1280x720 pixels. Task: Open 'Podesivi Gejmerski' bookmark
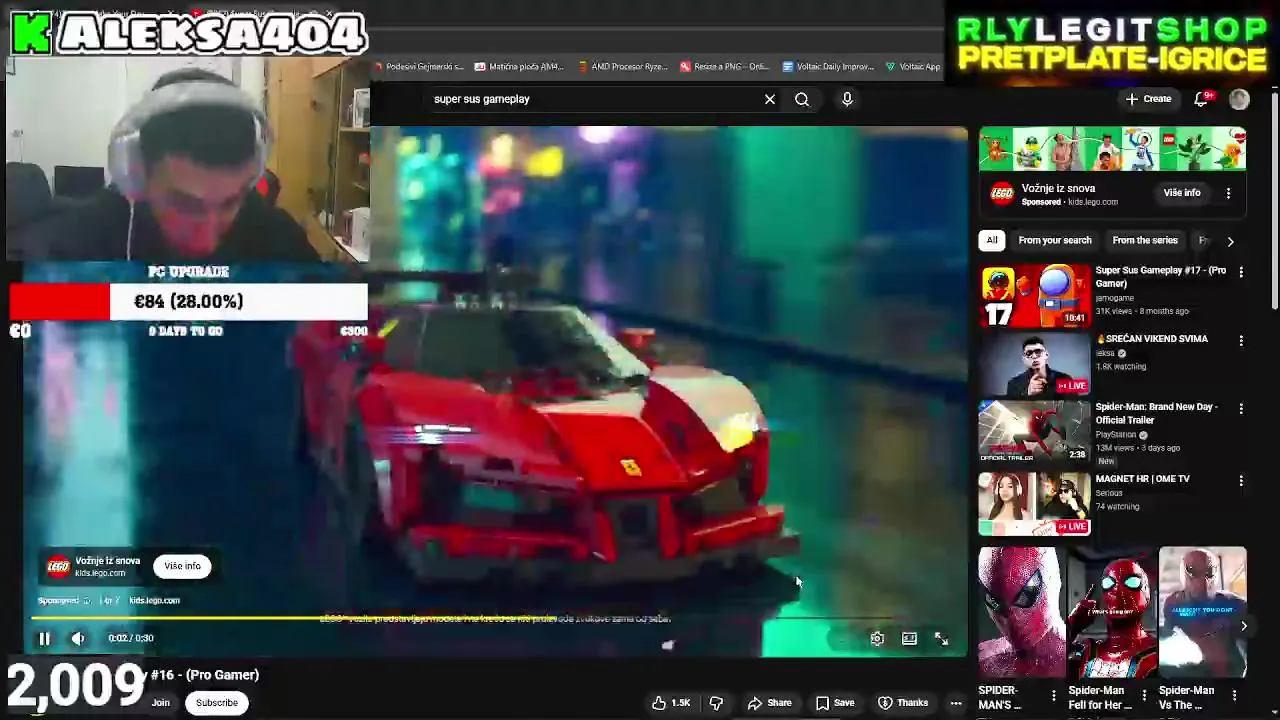click(420, 67)
